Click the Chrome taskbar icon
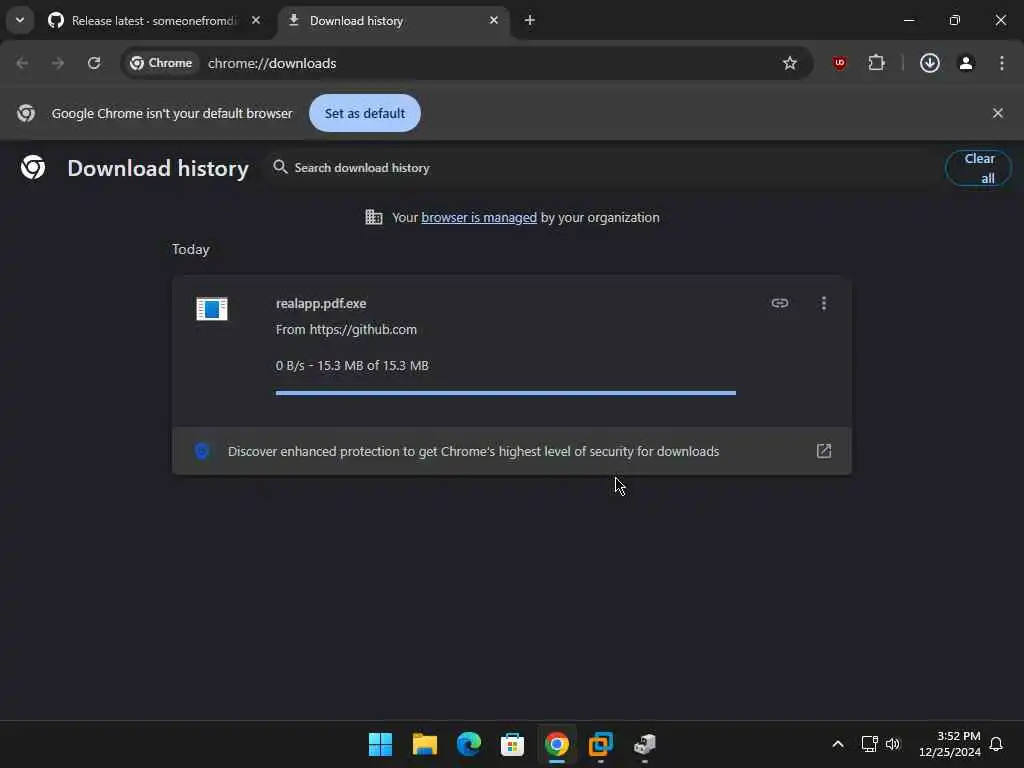The height and width of the screenshot is (768, 1024). point(556,744)
